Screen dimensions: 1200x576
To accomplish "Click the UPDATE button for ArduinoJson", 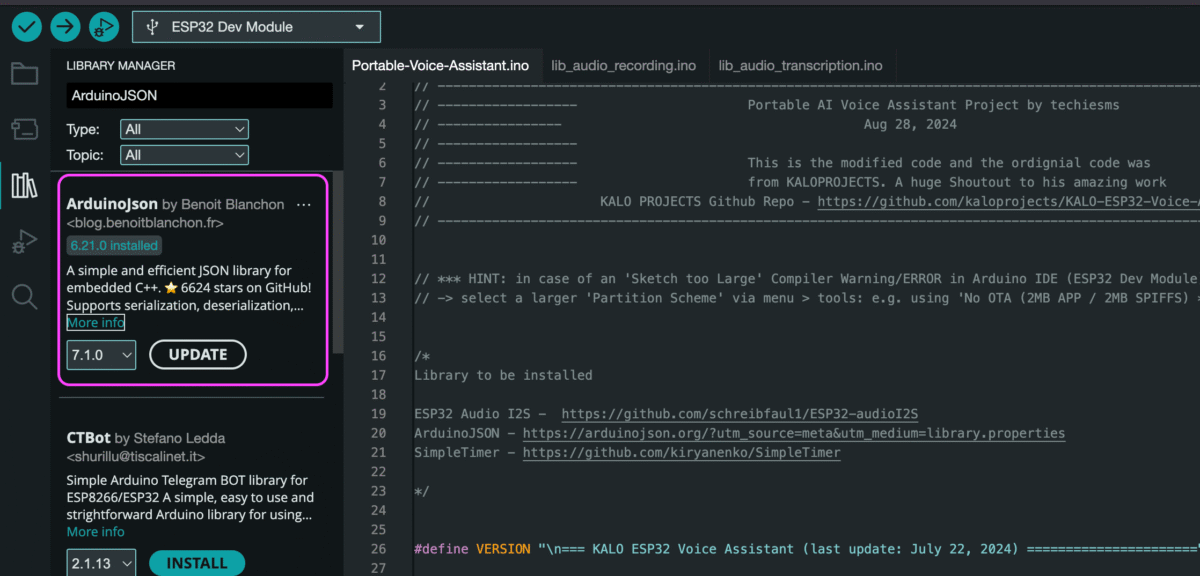I will 197,354.
